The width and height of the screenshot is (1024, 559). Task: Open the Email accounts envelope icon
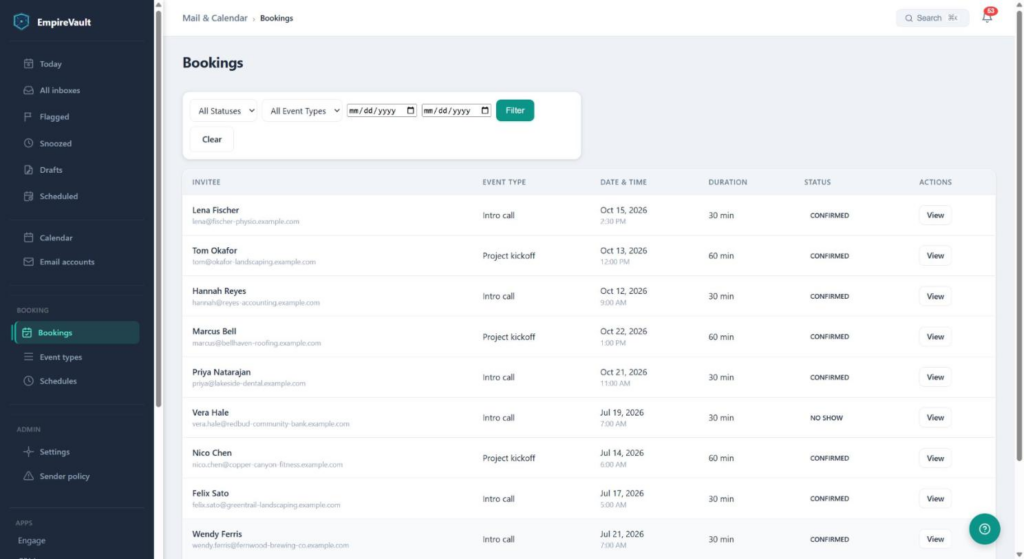coord(28,262)
